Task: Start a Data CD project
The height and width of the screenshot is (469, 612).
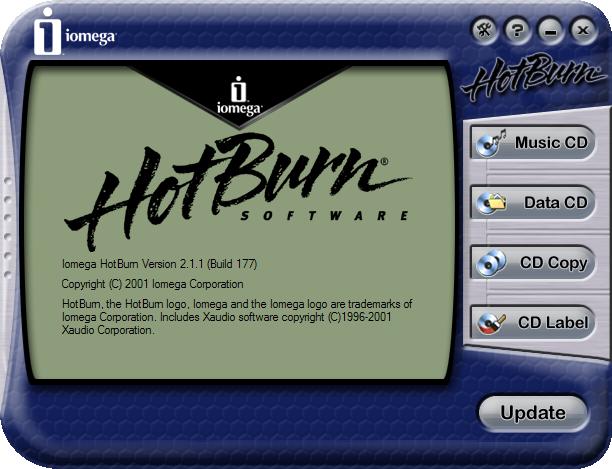Action: (x=533, y=202)
